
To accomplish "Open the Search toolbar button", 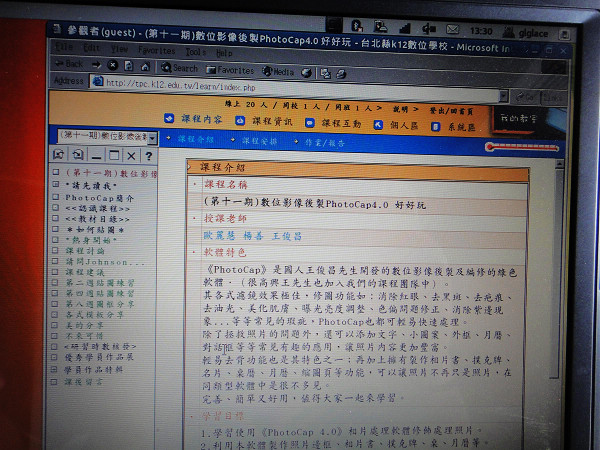I will point(179,68).
